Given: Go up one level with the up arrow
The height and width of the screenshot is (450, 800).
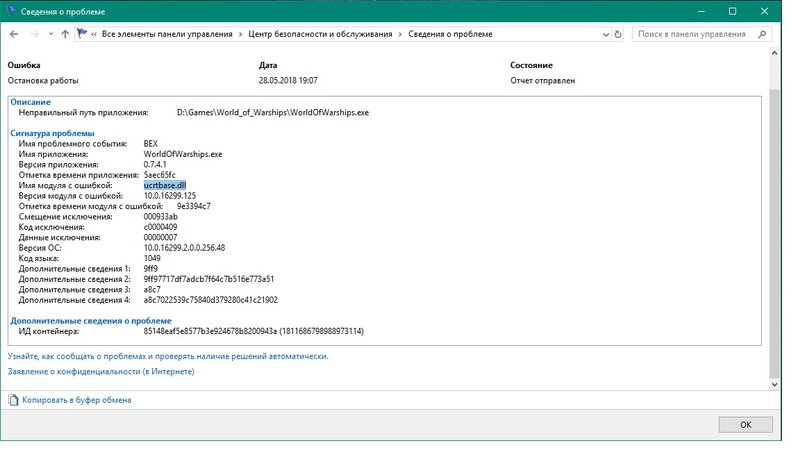Looking at the screenshot, I should [x=65, y=34].
